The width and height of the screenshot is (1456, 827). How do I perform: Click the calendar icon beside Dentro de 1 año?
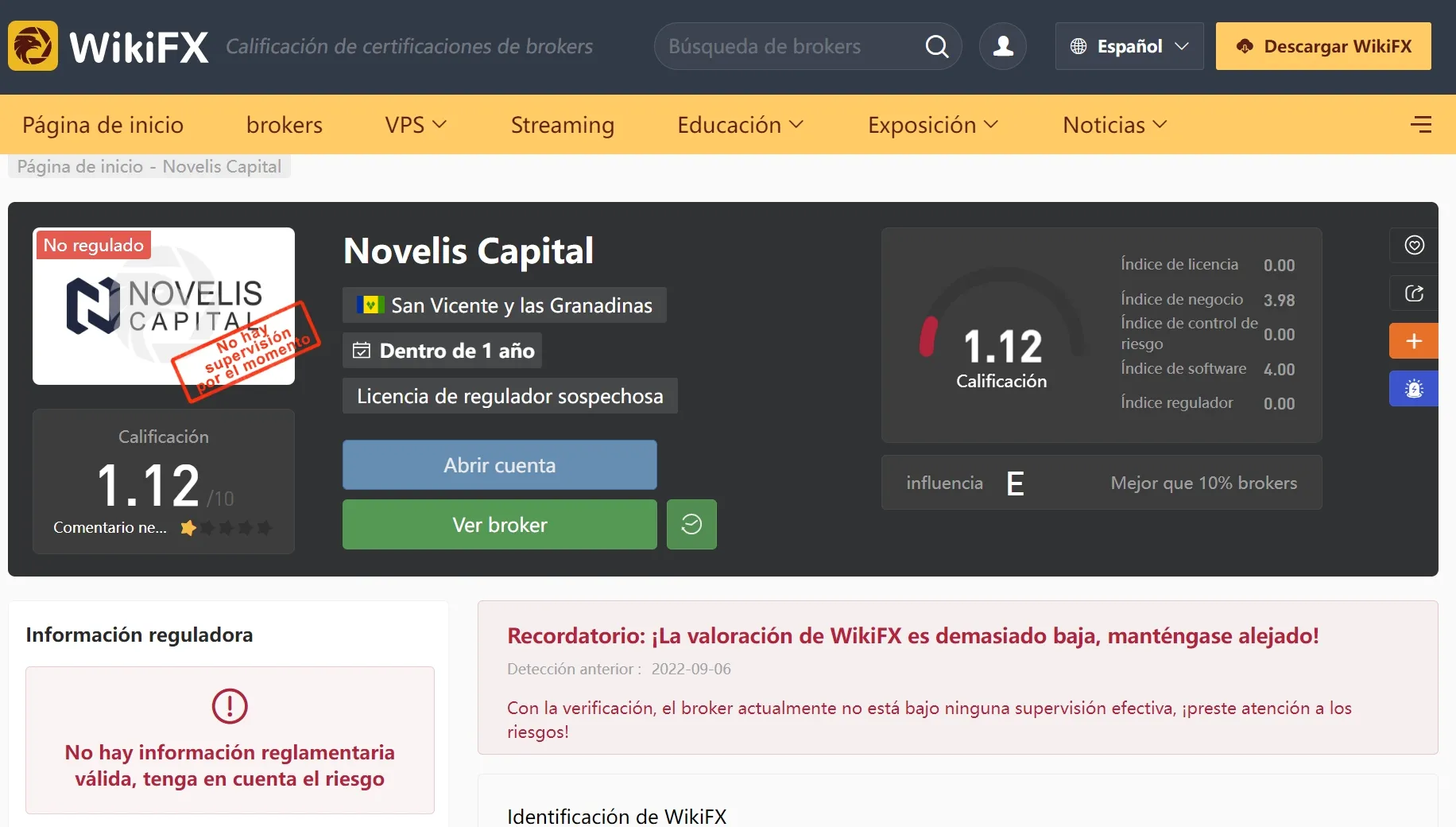(x=362, y=351)
